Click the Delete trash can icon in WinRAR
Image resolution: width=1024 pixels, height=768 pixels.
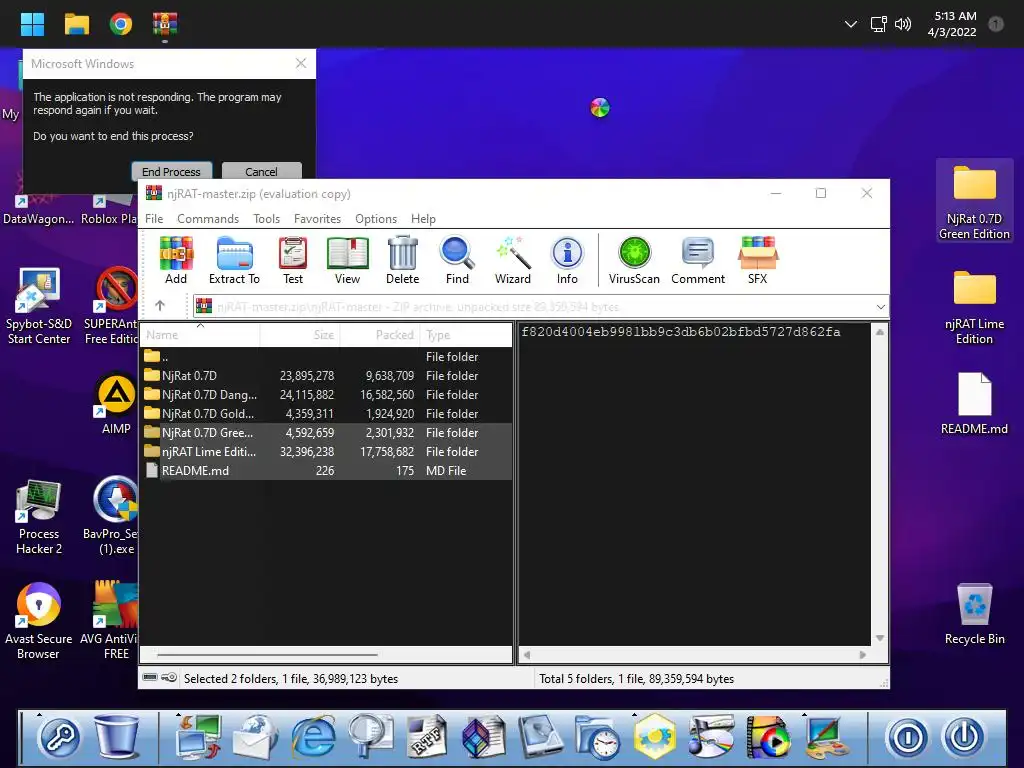pos(402,260)
